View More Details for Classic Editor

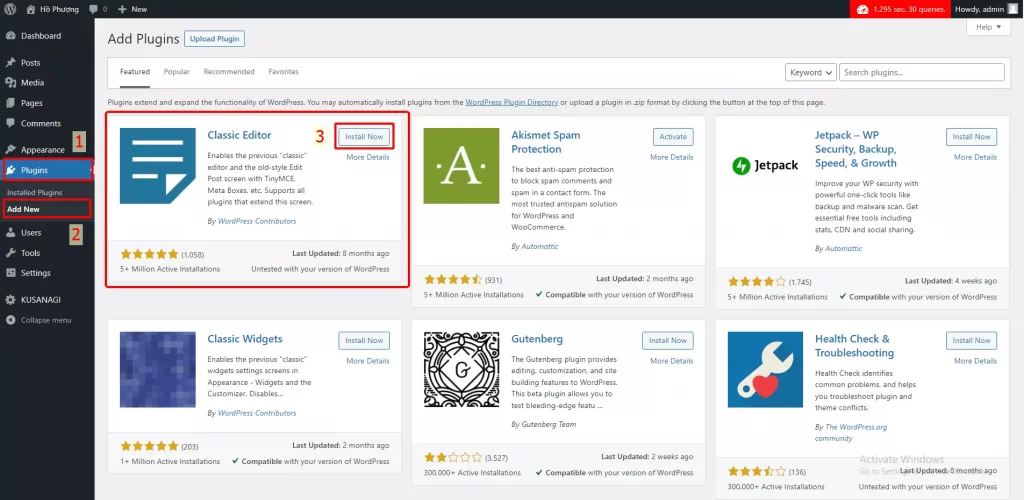tap(368, 157)
